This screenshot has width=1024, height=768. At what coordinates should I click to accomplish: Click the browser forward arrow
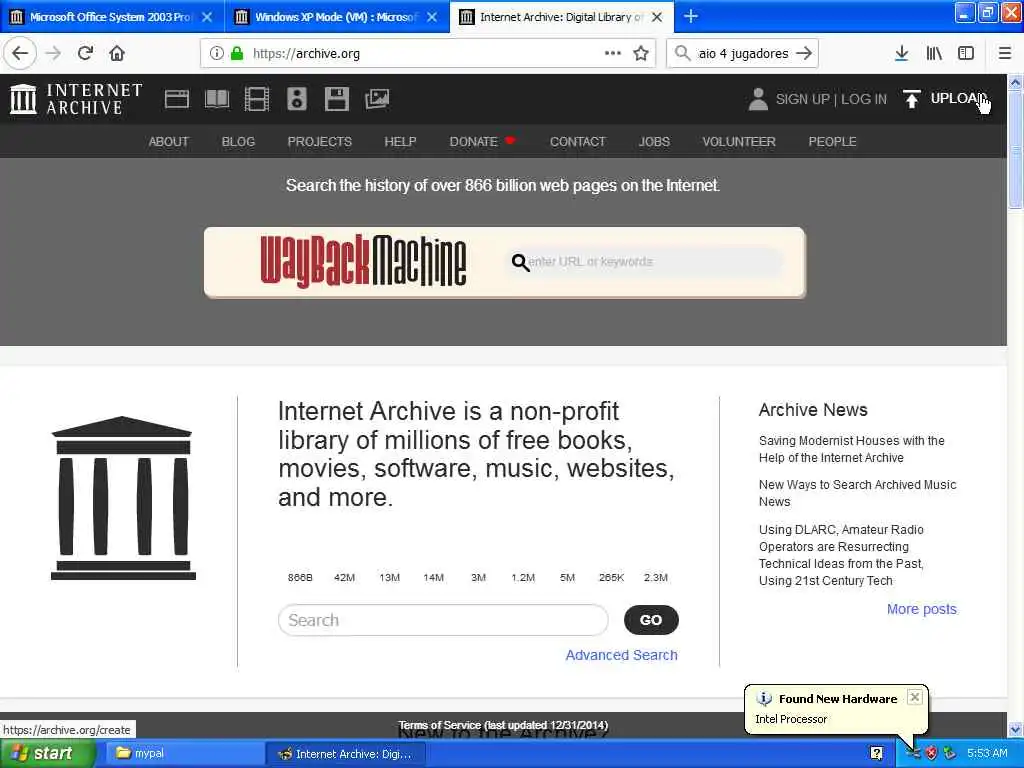point(54,54)
